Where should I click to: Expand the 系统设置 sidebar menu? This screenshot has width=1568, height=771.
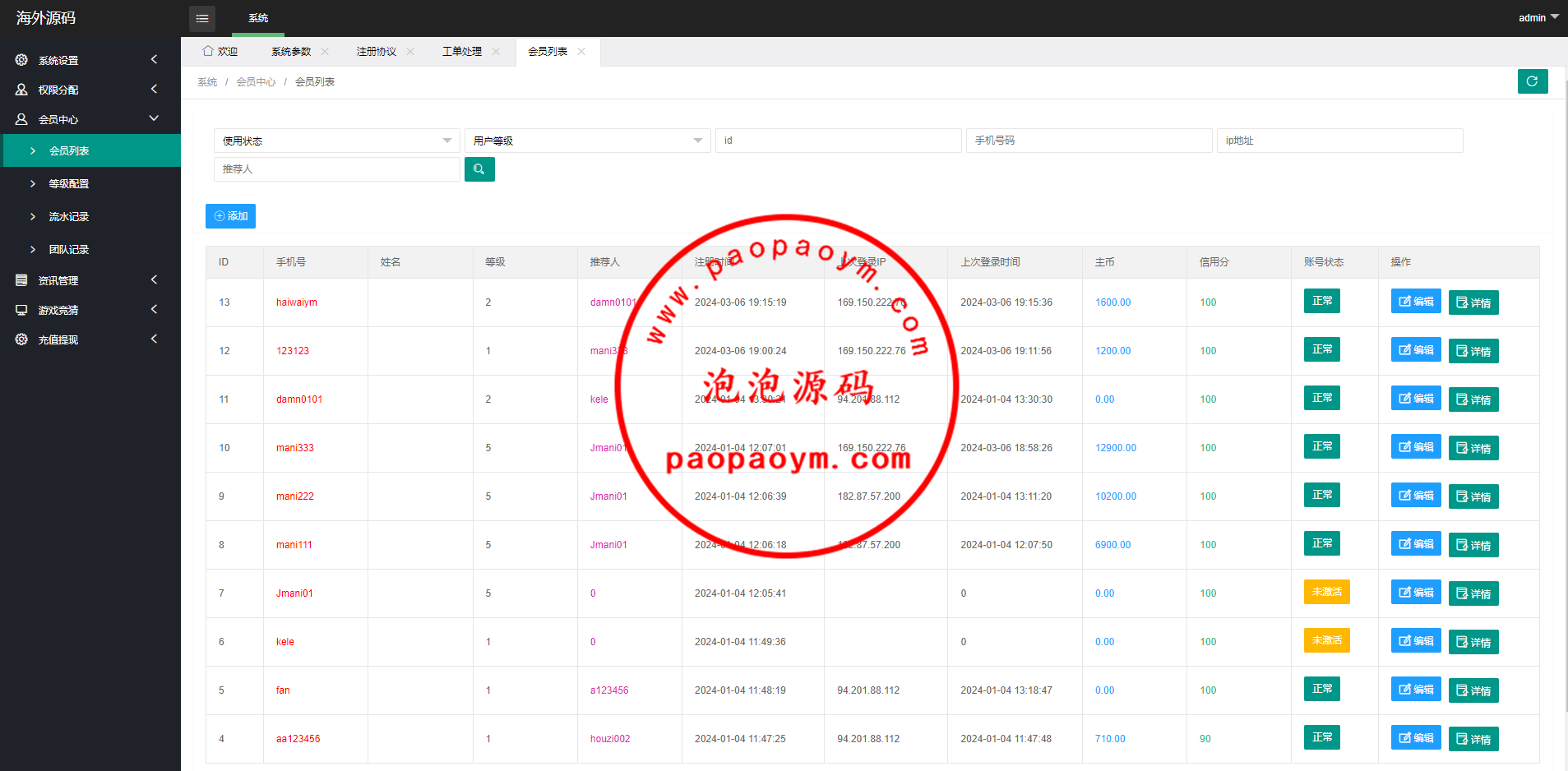tap(154, 60)
